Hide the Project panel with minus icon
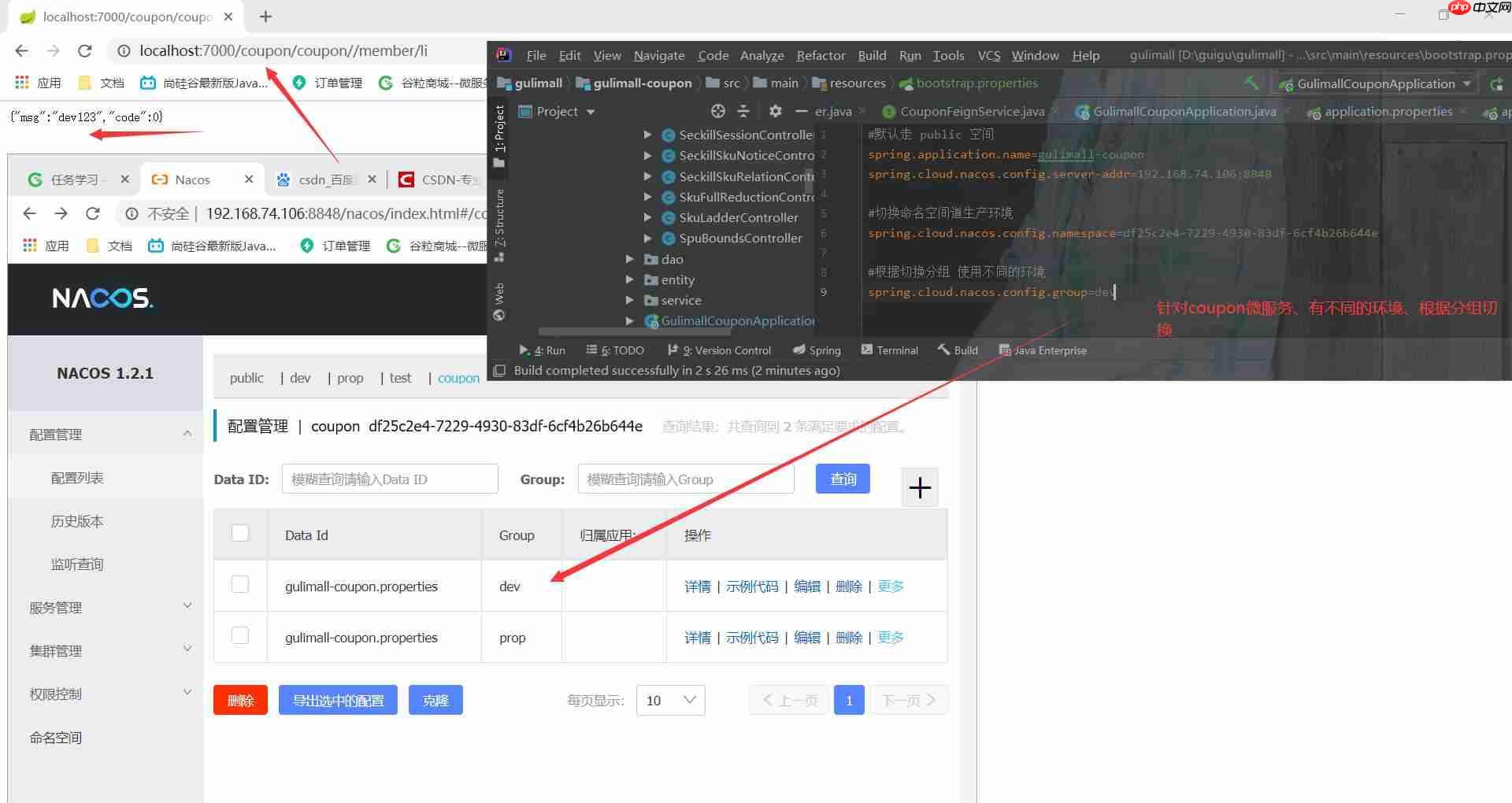The width and height of the screenshot is (1512, 803). pyautogui.click(x=802, y=111)
